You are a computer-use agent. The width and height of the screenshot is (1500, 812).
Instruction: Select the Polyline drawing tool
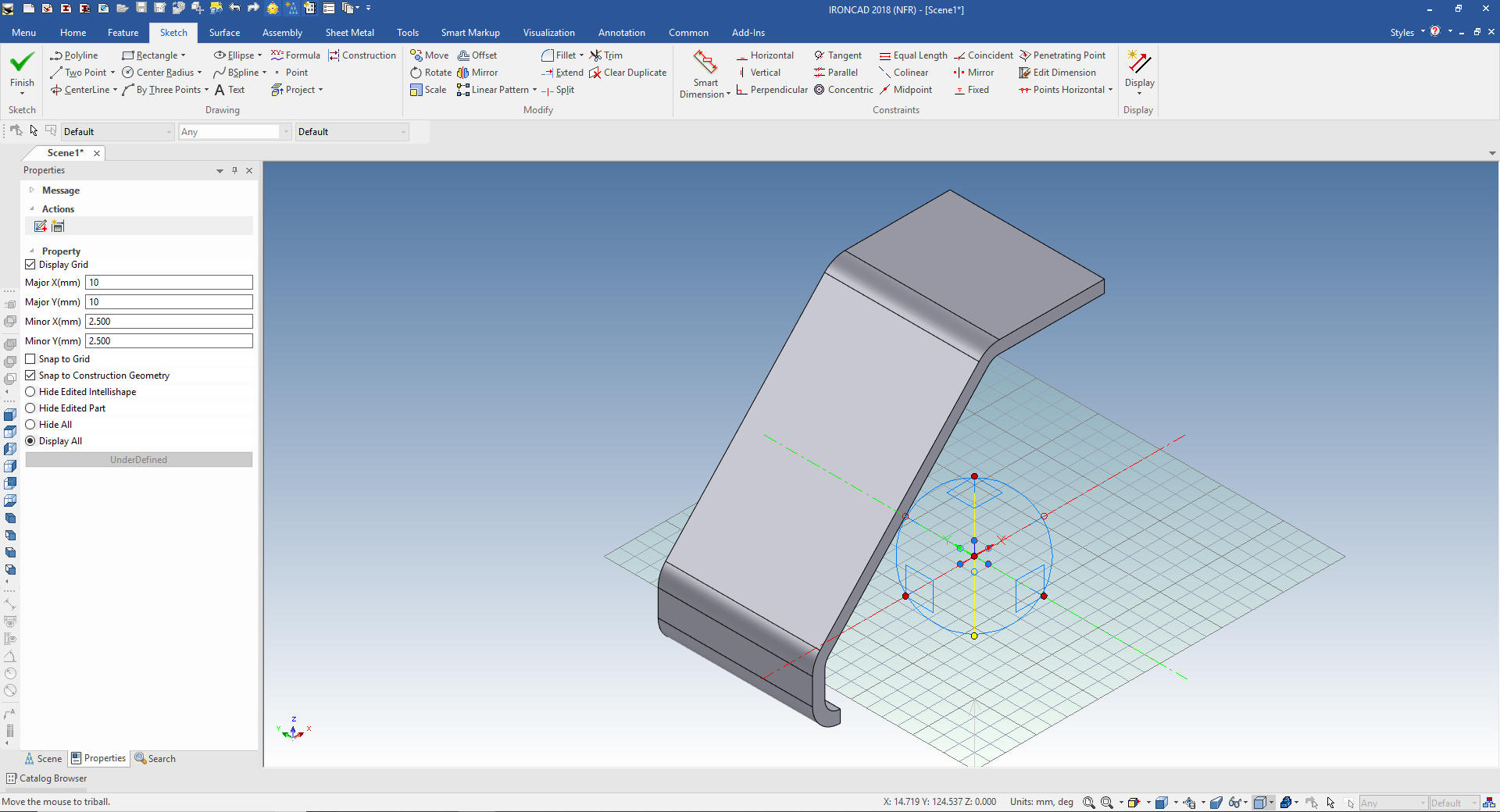(73, 55)
